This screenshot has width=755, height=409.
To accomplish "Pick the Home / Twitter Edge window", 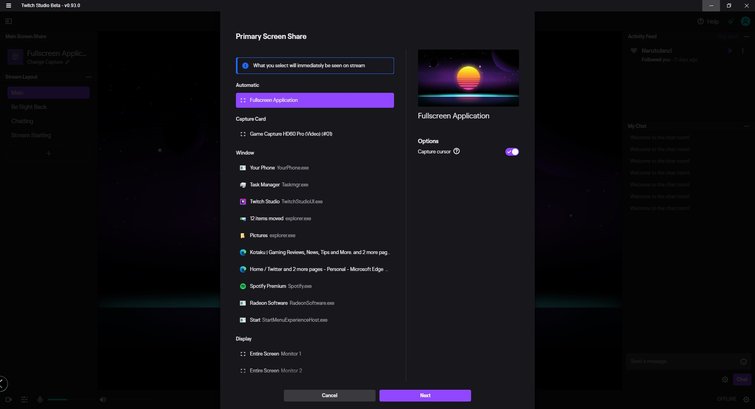I will [314, 269].
